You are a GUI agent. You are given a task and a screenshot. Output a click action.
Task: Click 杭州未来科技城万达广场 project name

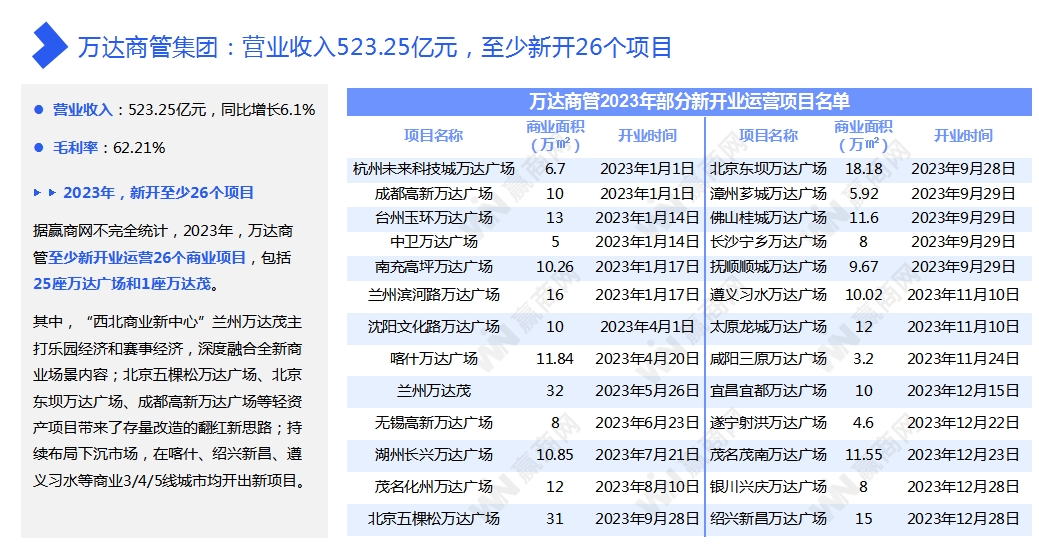[434, 169]
